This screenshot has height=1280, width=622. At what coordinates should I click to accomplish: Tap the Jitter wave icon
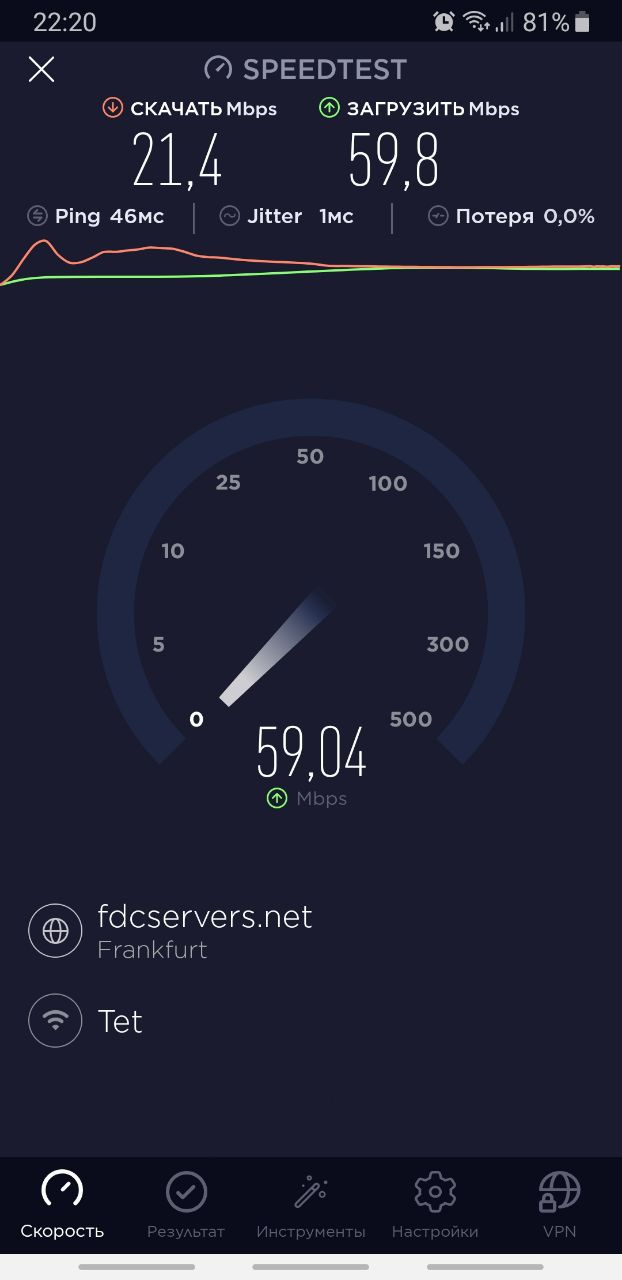[x=230, y=216]
